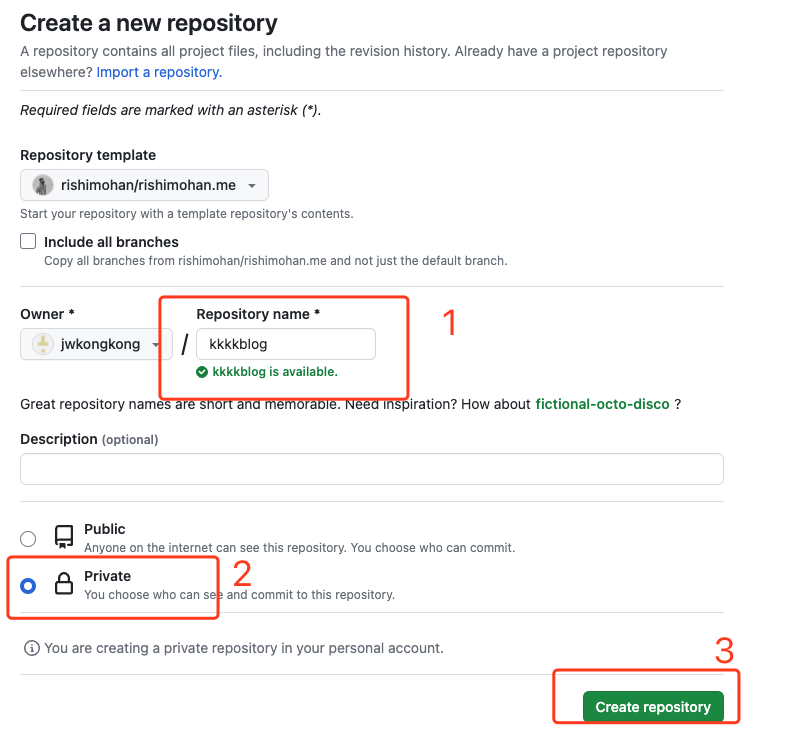This screenshot has height=729, width=787.
Task: Click the caret arrow beside jwkongkong
Action: pos(156,344)
